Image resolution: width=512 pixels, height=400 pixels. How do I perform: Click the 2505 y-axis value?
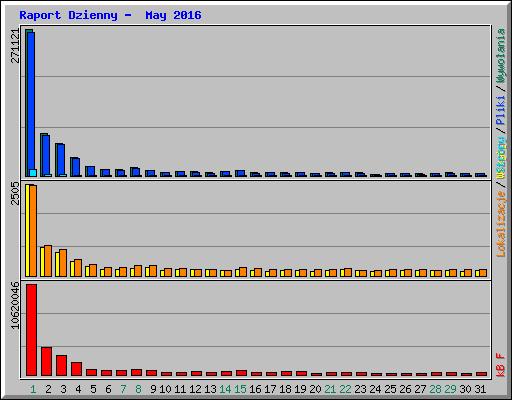pyautogui.click(x=15, y=193)
